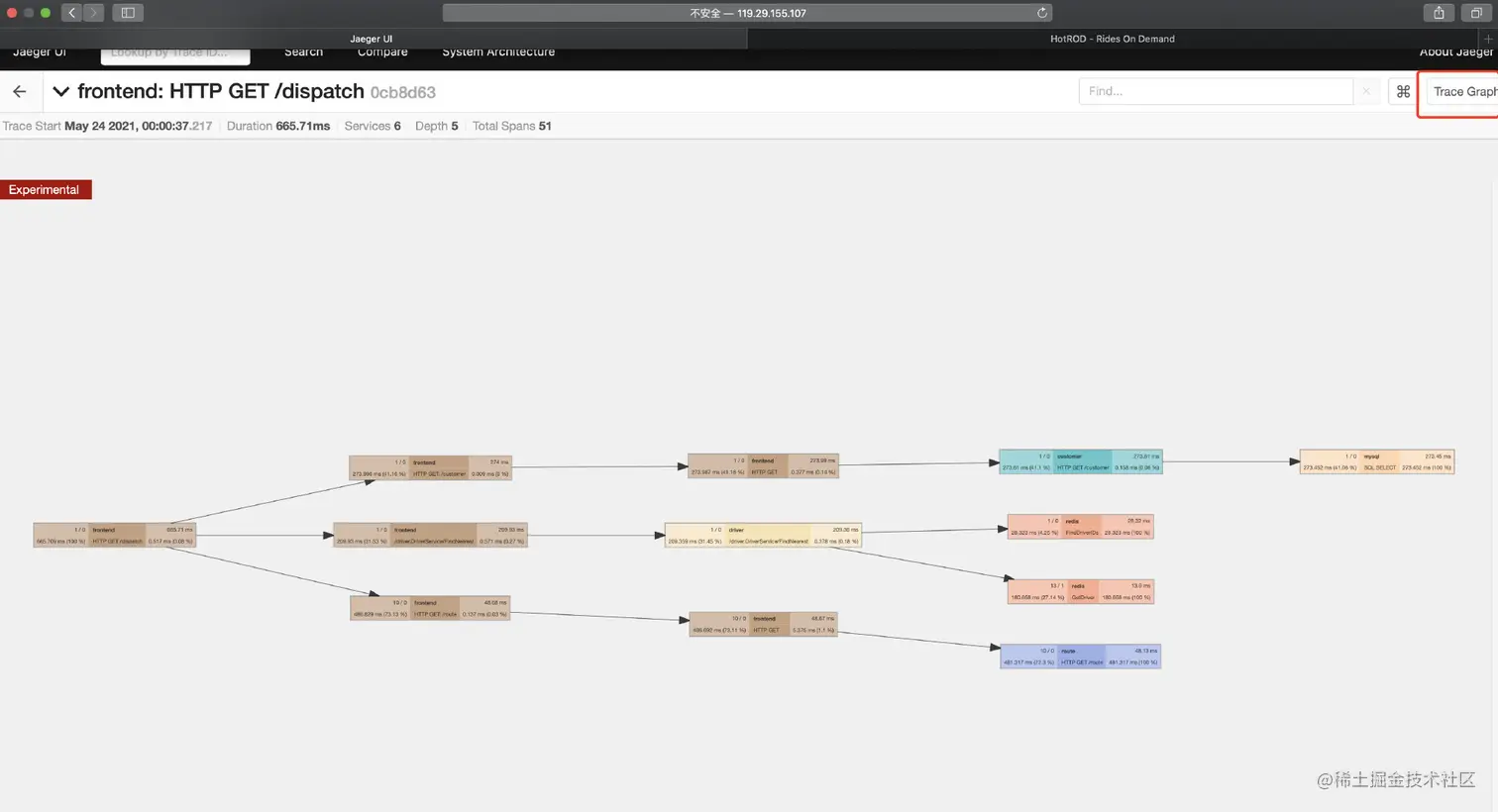Select the driver DriverService/FindNearest node

[763, 535]
